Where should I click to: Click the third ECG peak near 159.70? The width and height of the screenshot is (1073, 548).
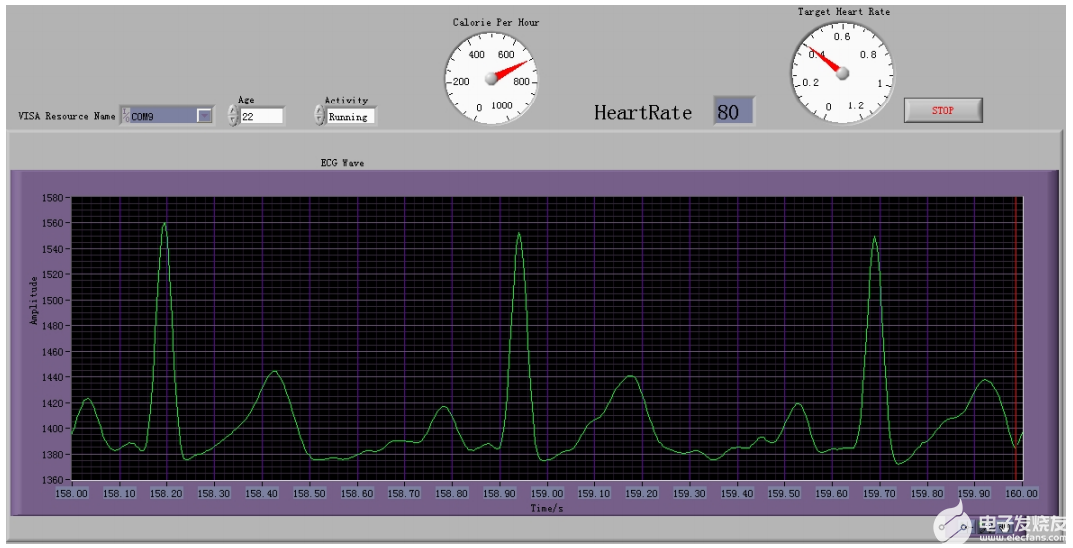pos(874,239)
